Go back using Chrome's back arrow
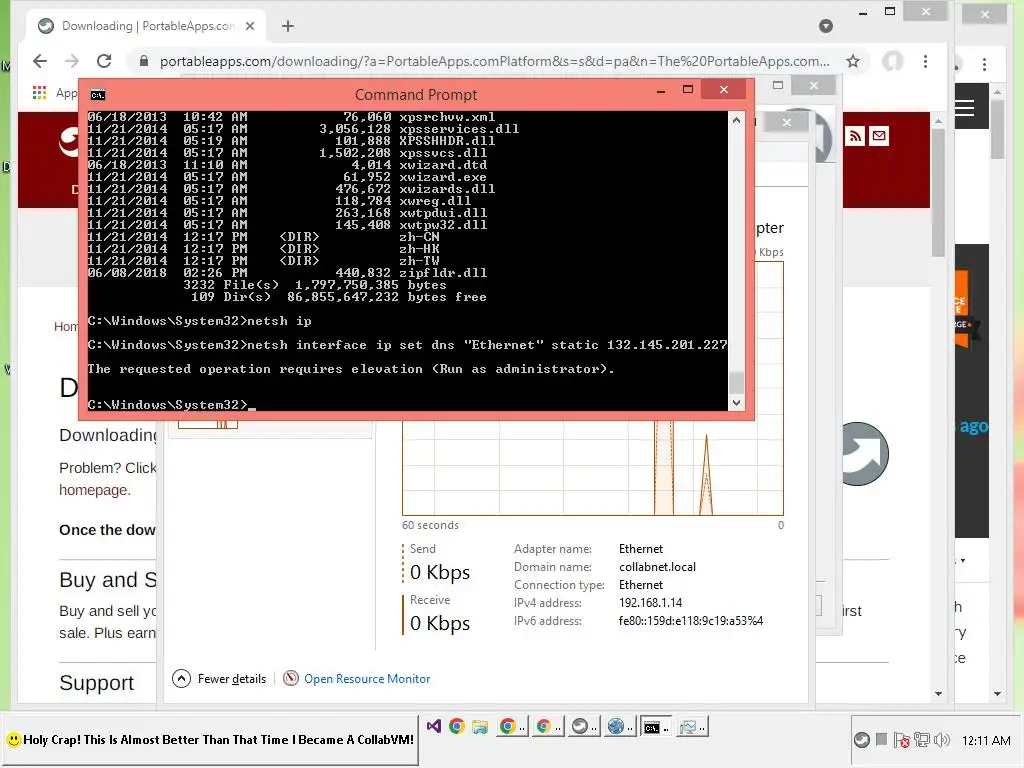The height and width of the screenshot is (768, 1024). [40, 61]
